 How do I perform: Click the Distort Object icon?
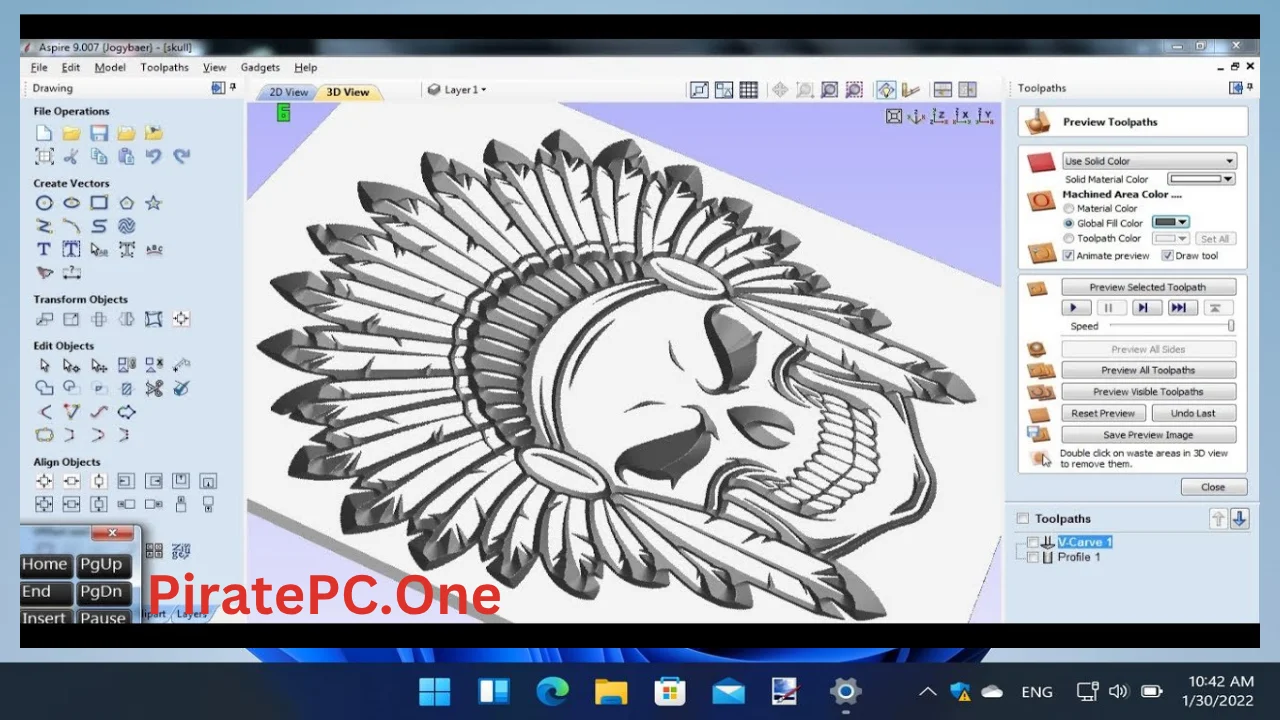153,319
